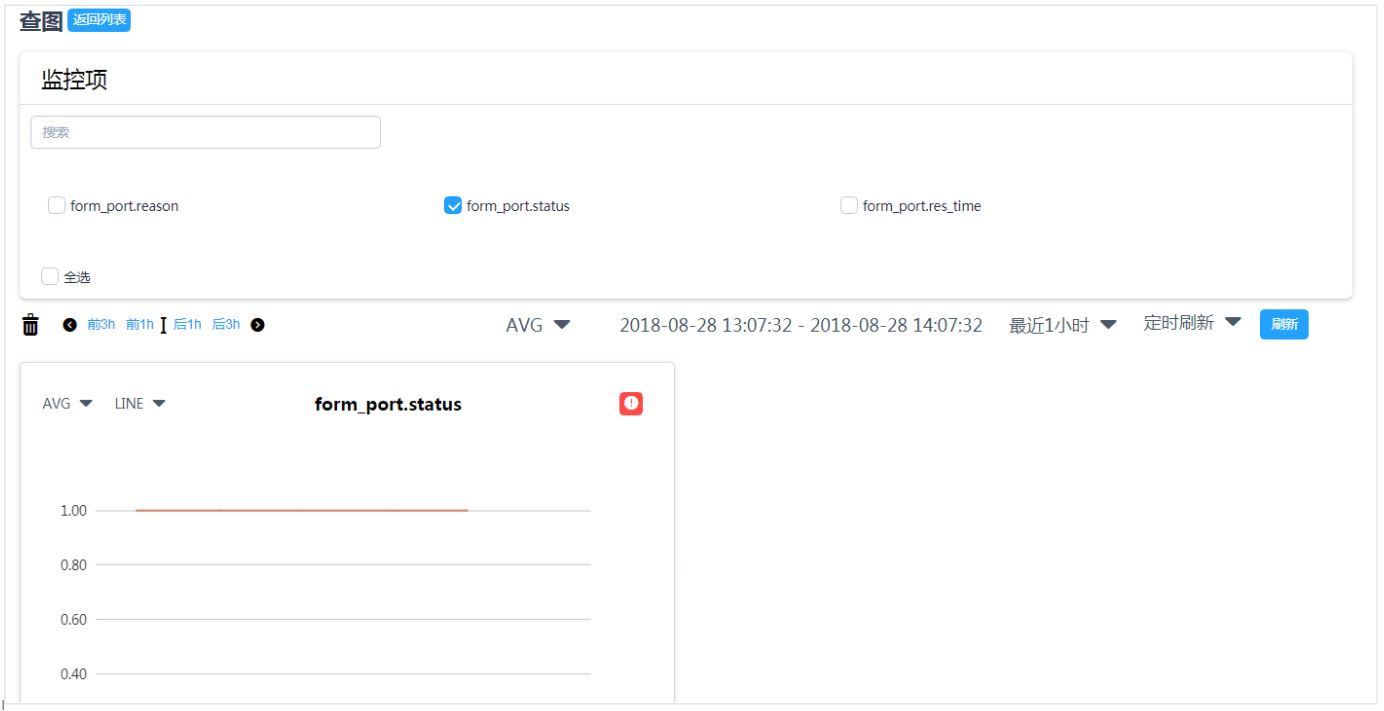
Task: Check the form_port.res_time checkbox
Action: pos(848,205)
